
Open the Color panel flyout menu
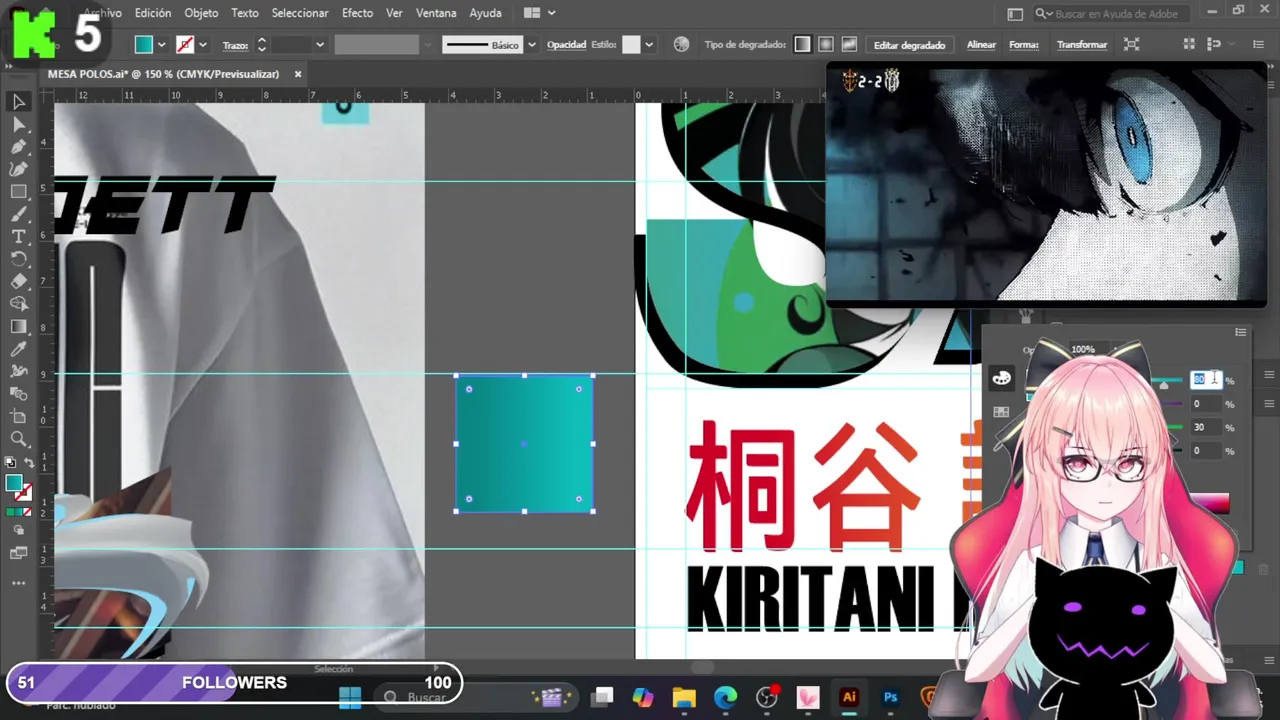click(x=1240, y=333)
